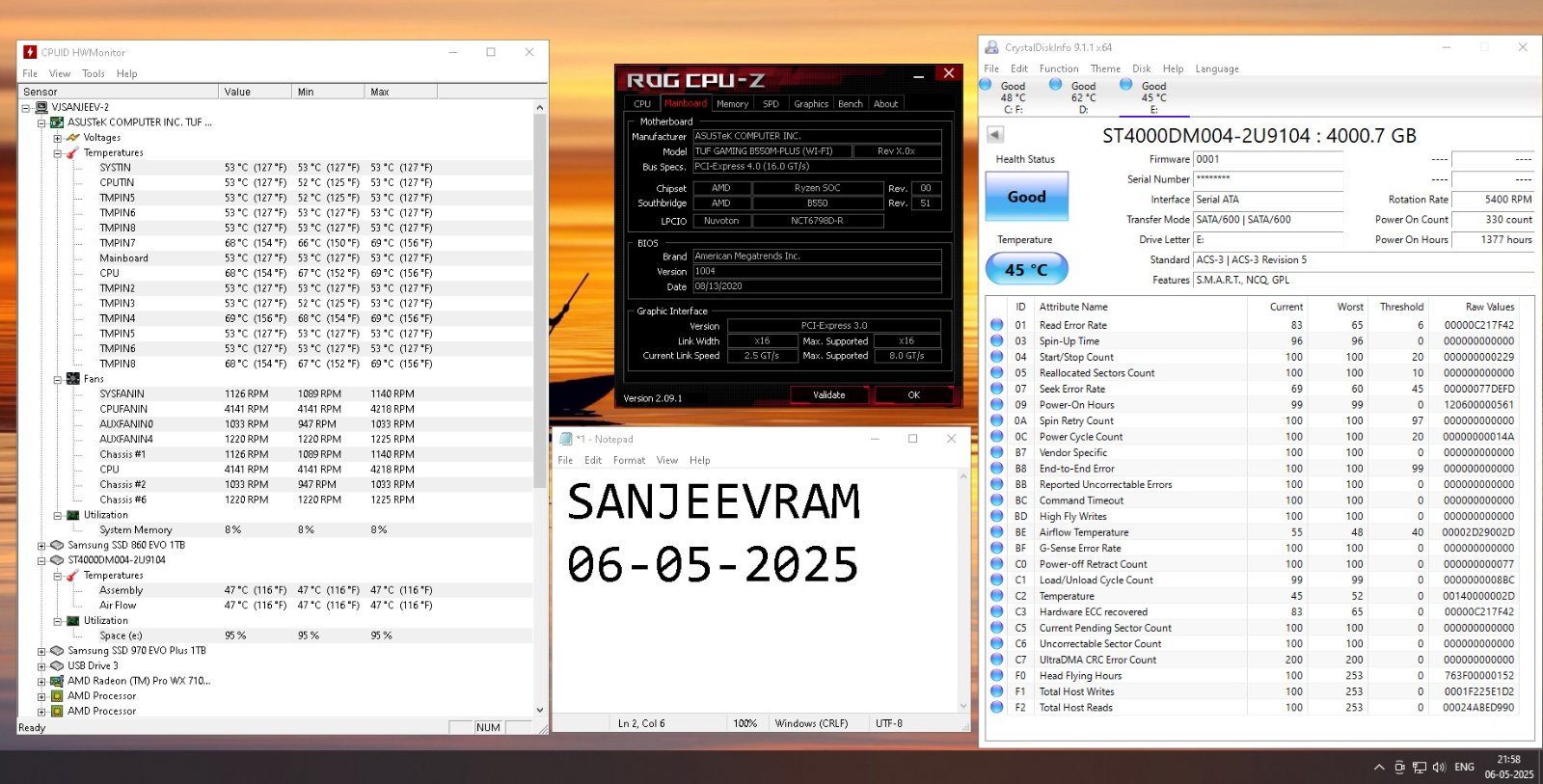Click Notepad app icon in title bar
The height and width of the screenshot is (784, 1543).
point(566,439)
